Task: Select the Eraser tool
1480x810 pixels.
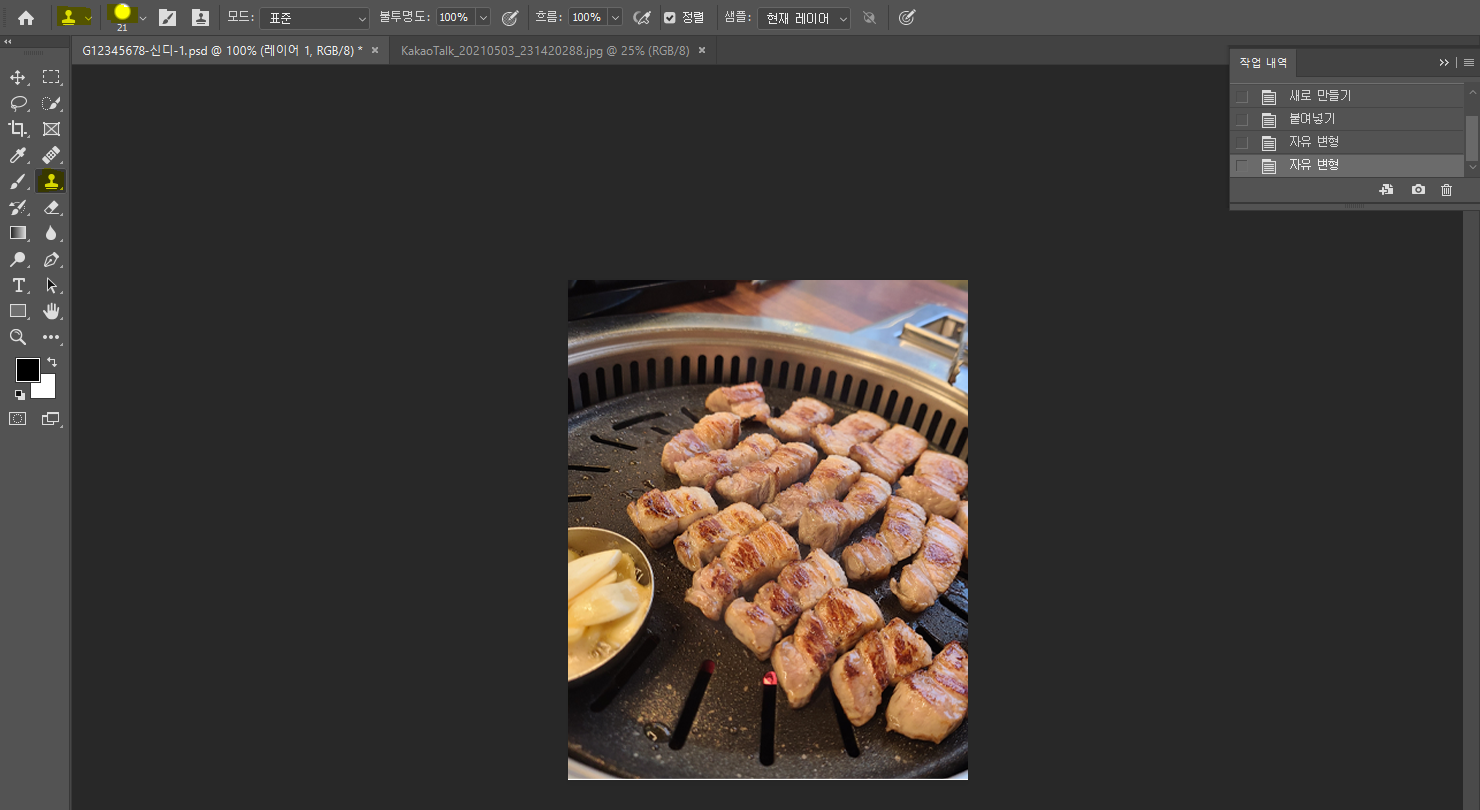Action: [x=51, y=207]
